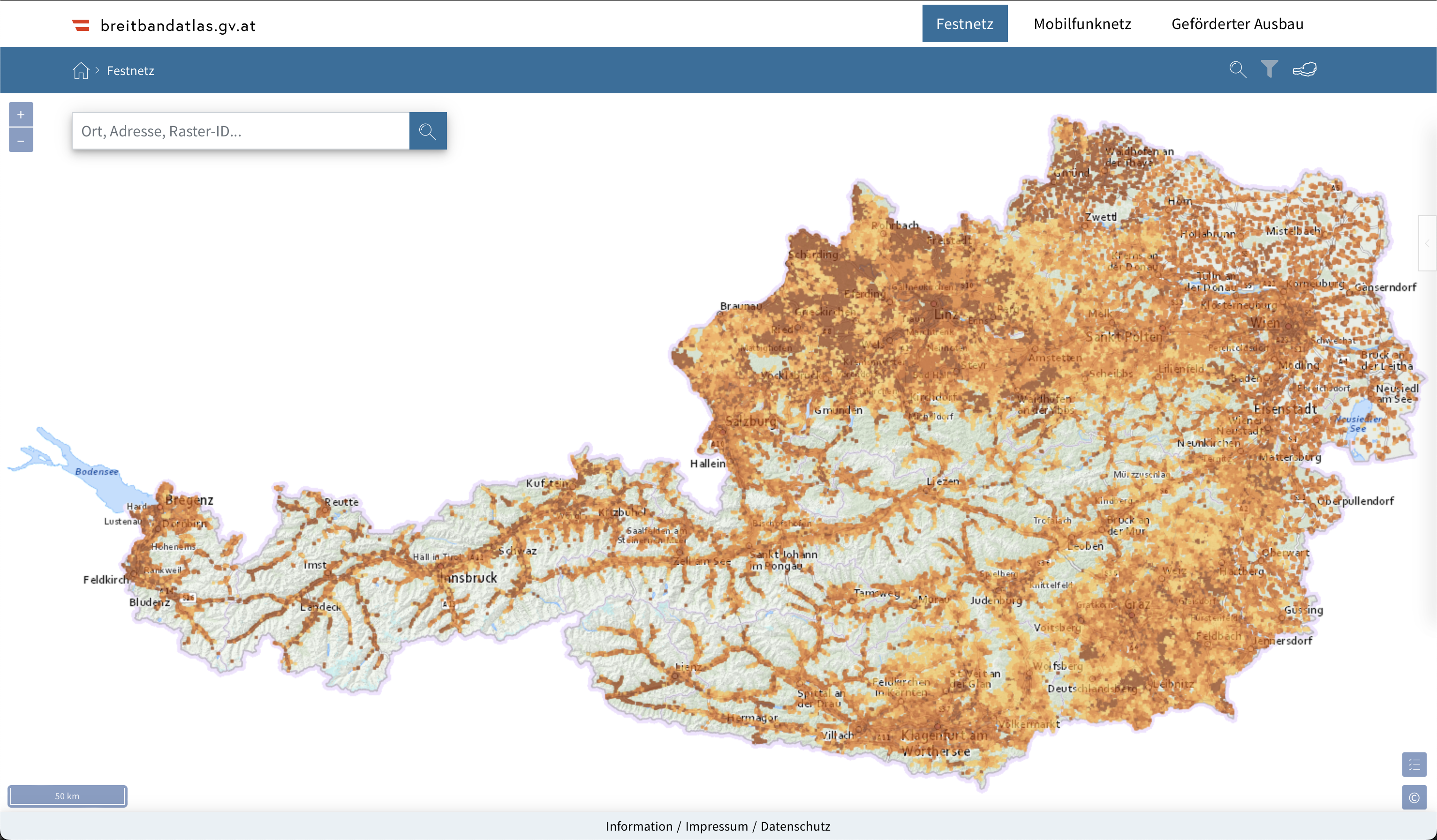Screen dimensions: 1437x840
Task: Click the Austria outline map icon
Action: [1304, 69]
